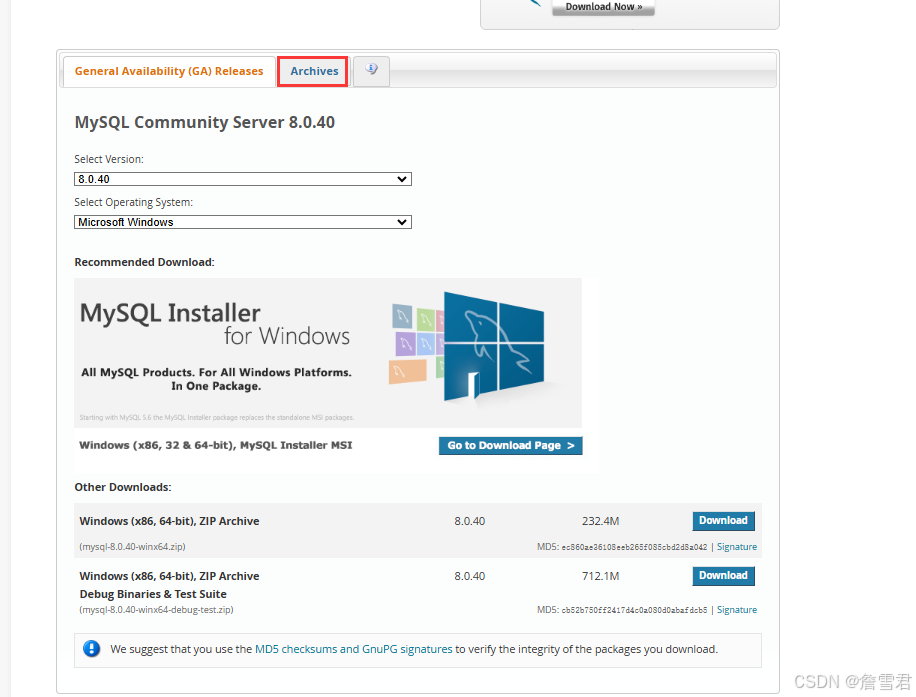
Task: Click file name (mysql-8.0.40-winx64-debug-test.zip)
Action: click(x=157, y=610)
